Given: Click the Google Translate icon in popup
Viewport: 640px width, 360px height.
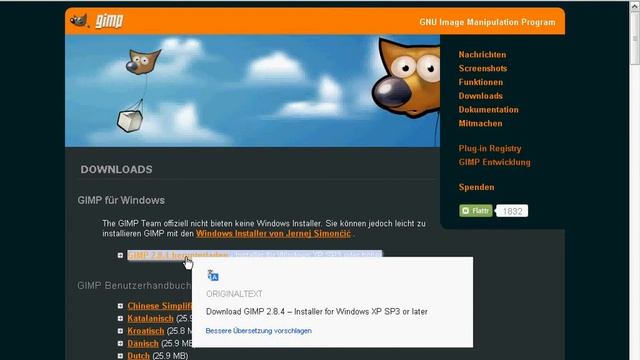Looking at the screenshot, I should (x=213, y=276).
